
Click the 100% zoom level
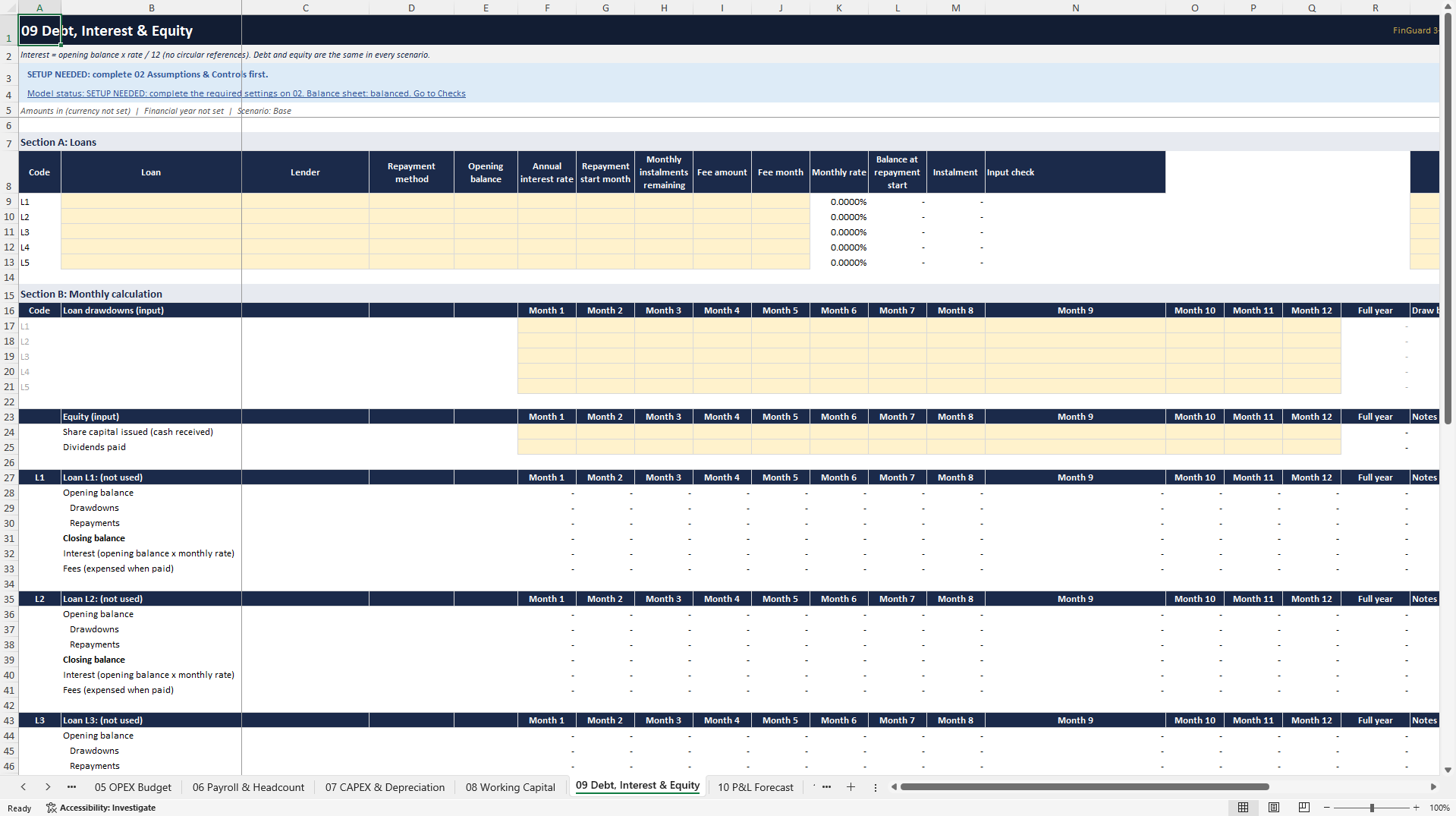click(1439, 808)
